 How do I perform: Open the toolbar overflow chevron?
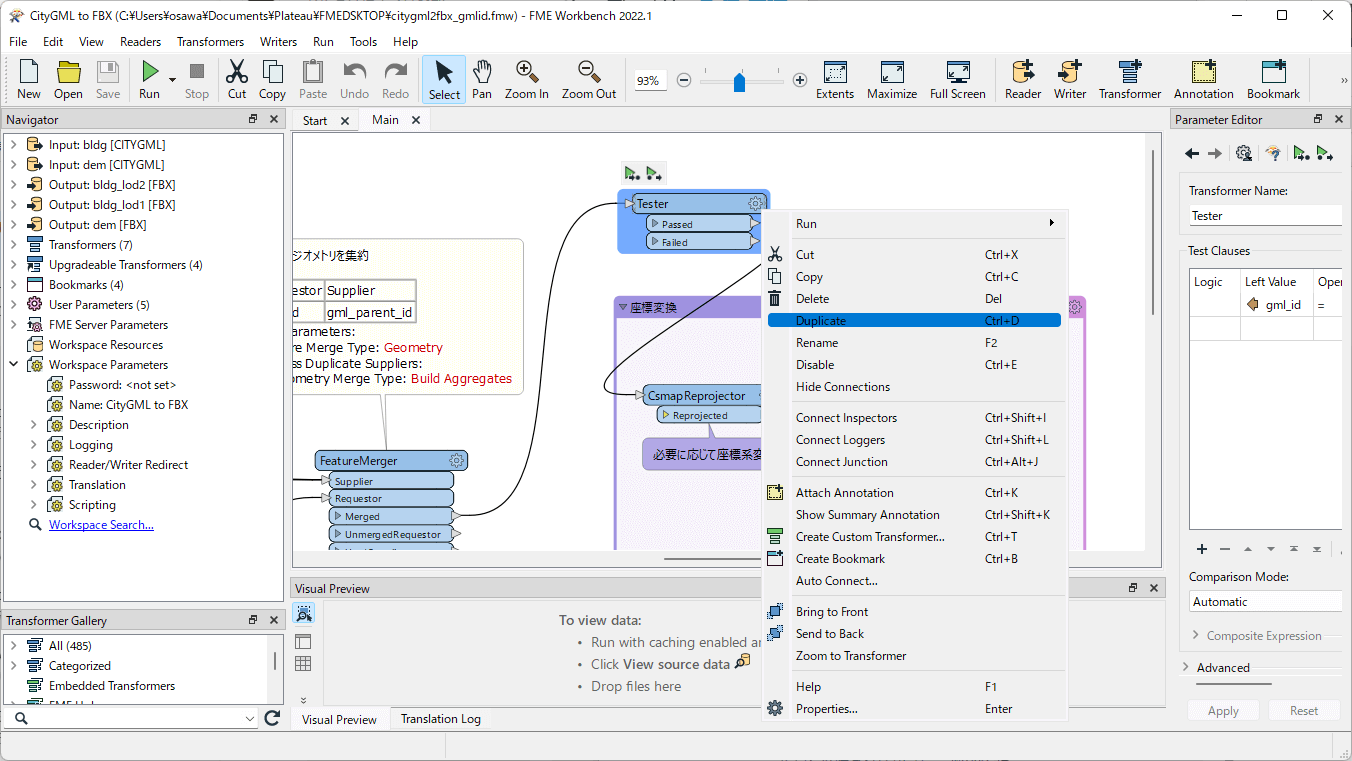tap(1343, 81)
